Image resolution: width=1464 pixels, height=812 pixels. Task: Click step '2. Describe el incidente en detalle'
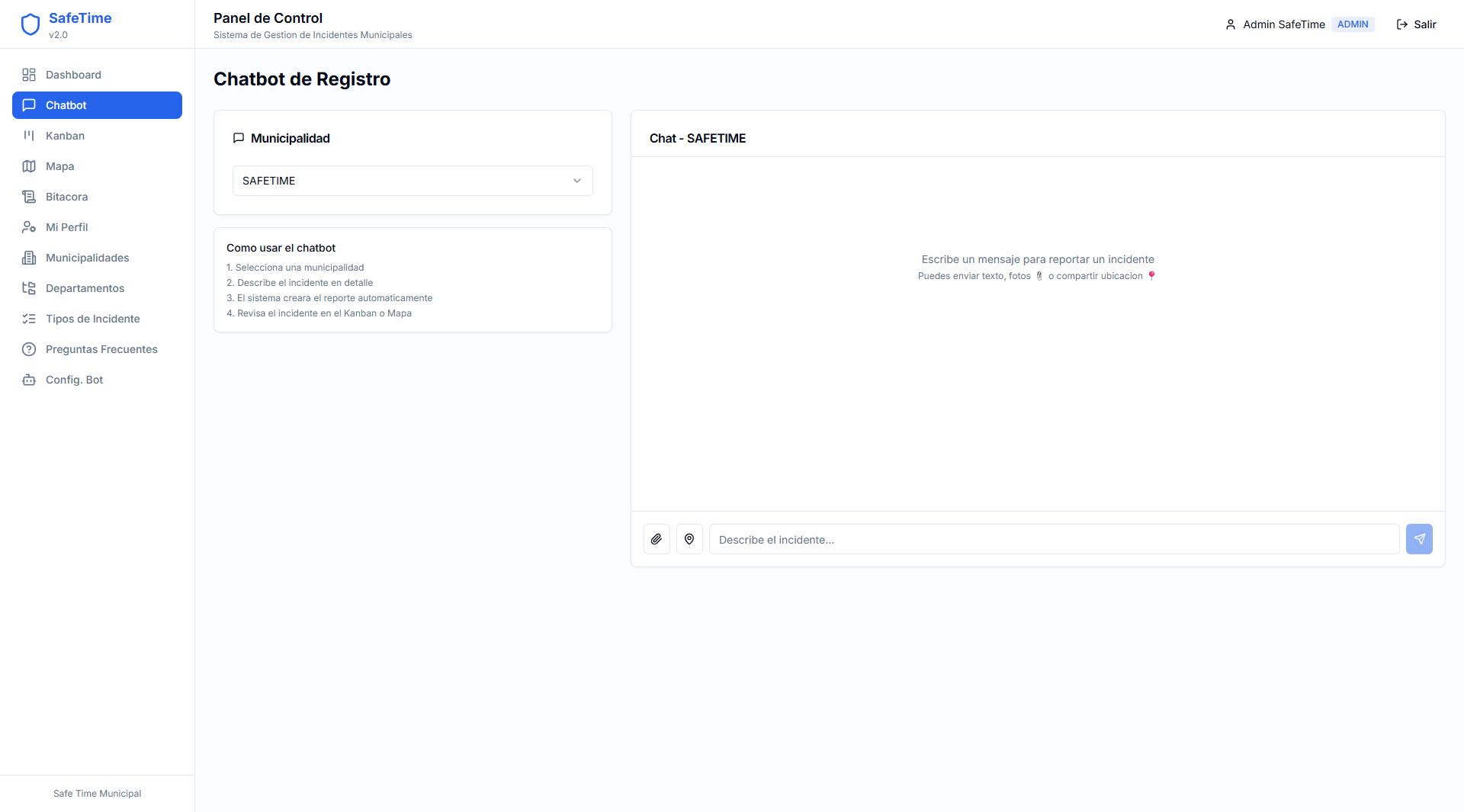[300, 283]
